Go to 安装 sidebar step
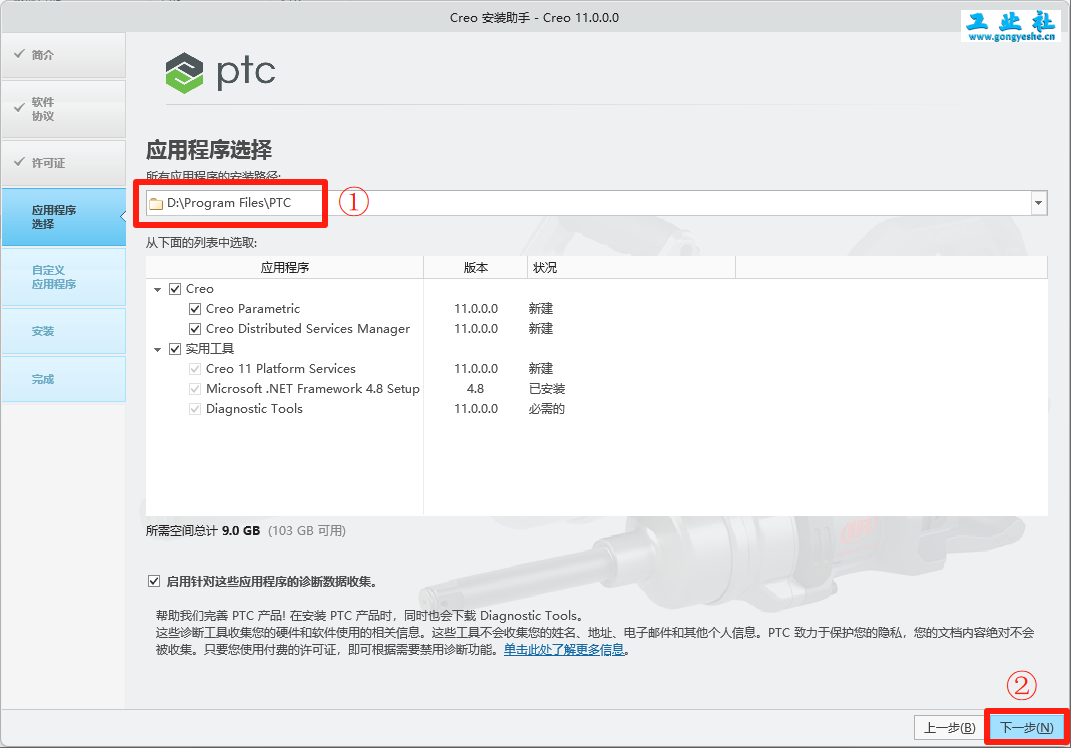The width and height of the screenshot is (1071, 748). point(64,331)
